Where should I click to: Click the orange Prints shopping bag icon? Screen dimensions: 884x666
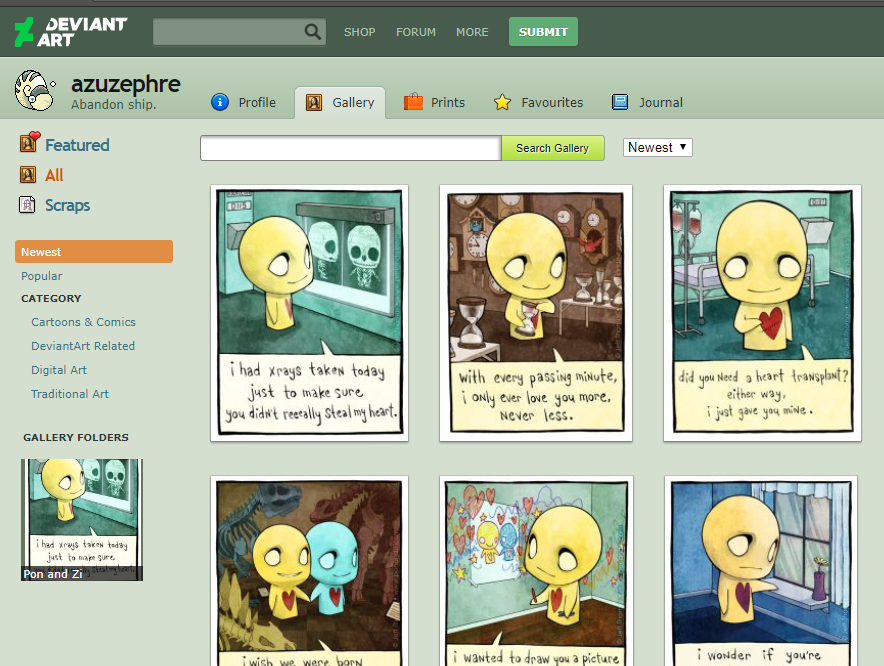click(x=413, y=102)
